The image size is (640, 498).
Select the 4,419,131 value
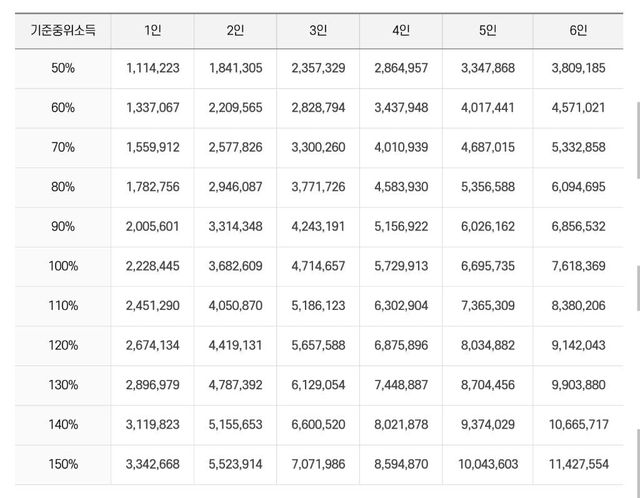(x=235, y=346)
